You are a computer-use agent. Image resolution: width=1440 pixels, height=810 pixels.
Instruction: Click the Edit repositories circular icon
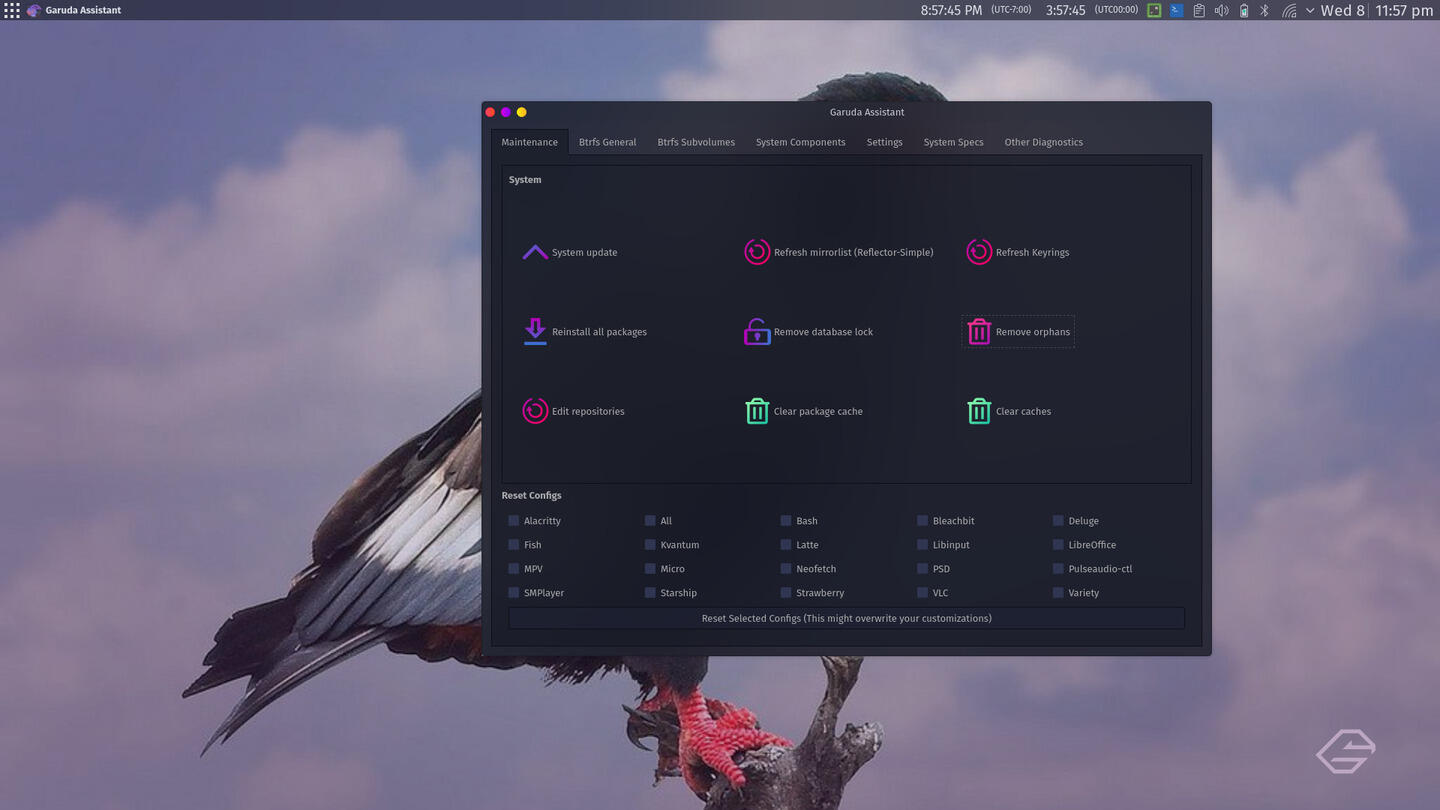click(x=535, y=411)
